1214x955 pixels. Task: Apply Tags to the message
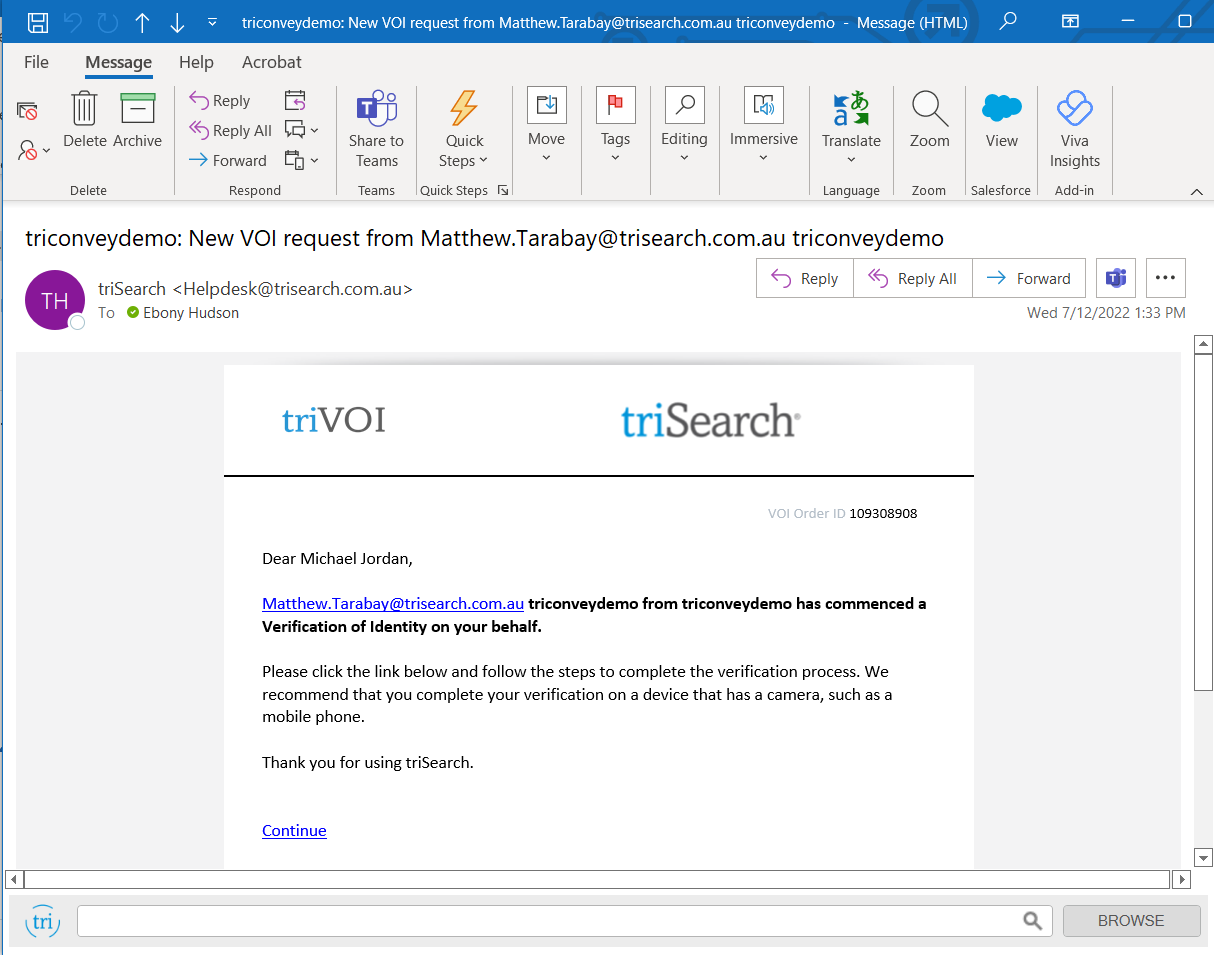(x=615, y=120)
